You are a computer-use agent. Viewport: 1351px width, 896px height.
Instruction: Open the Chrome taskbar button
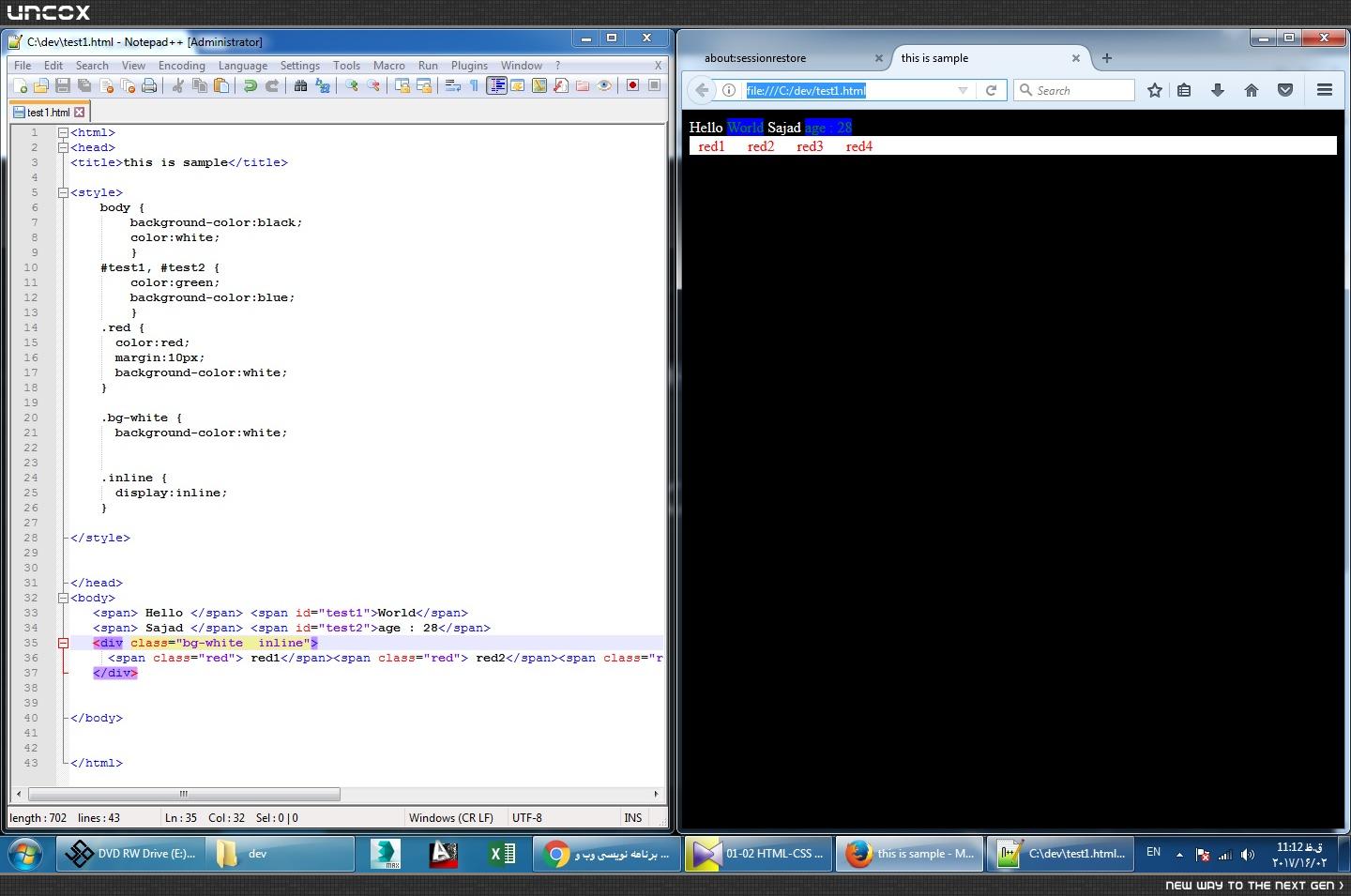tap(607, 854)
